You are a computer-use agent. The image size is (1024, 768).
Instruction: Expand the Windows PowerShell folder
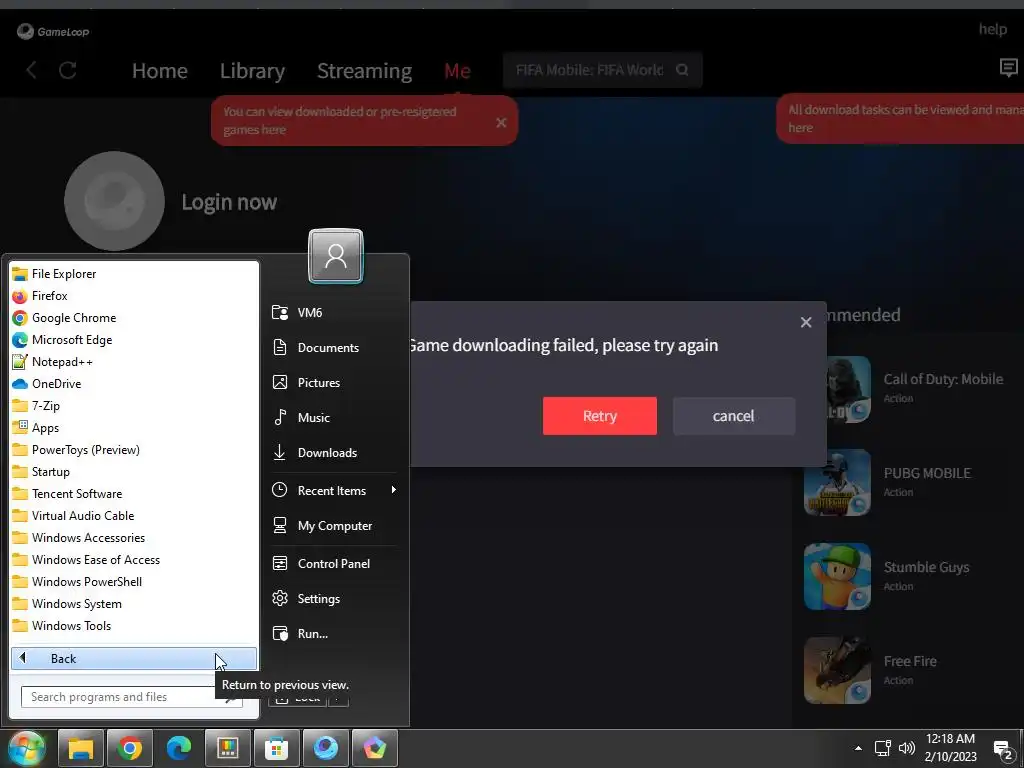pos(134,582)
